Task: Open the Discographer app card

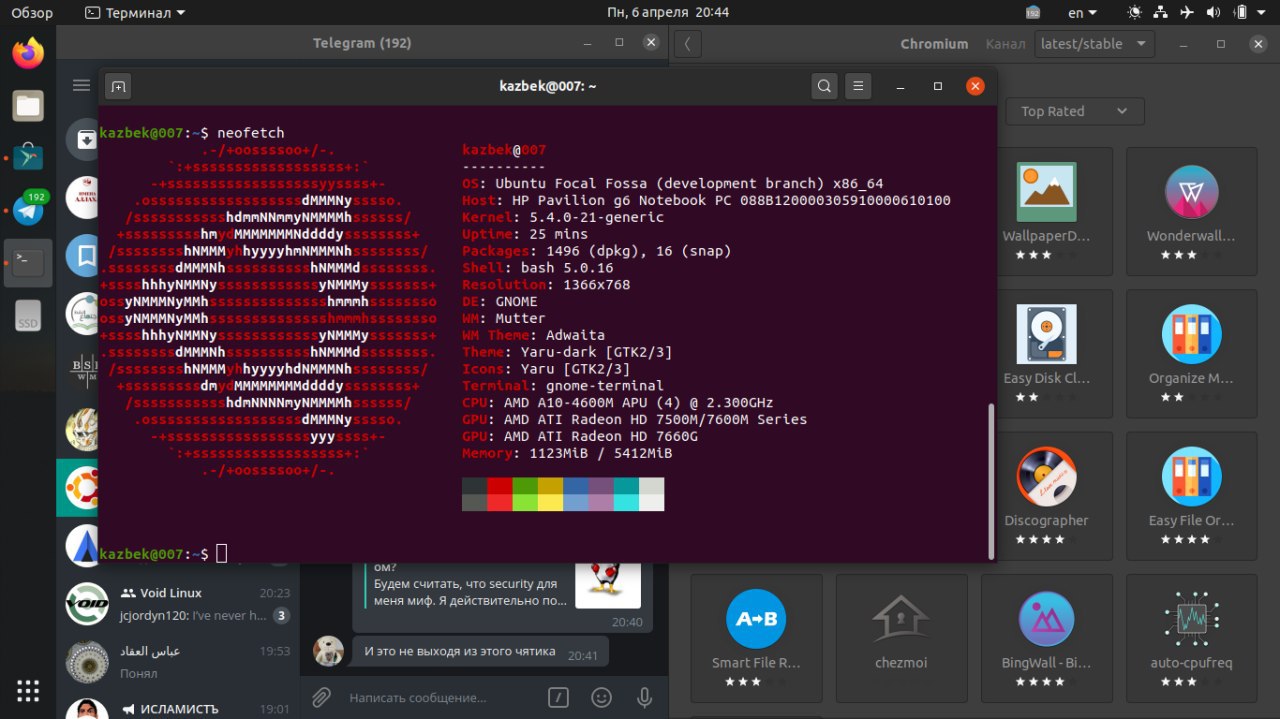Action: pyautogui.click(x=1047, y=496)
